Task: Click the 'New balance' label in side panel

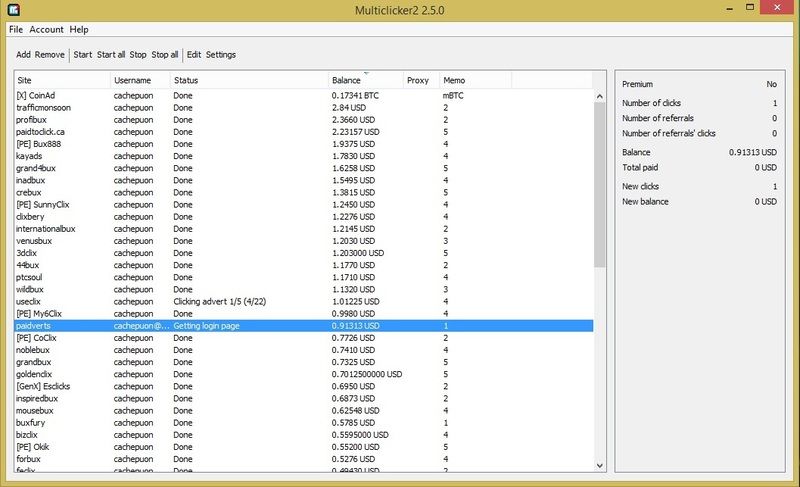Action: coord(645,201)
